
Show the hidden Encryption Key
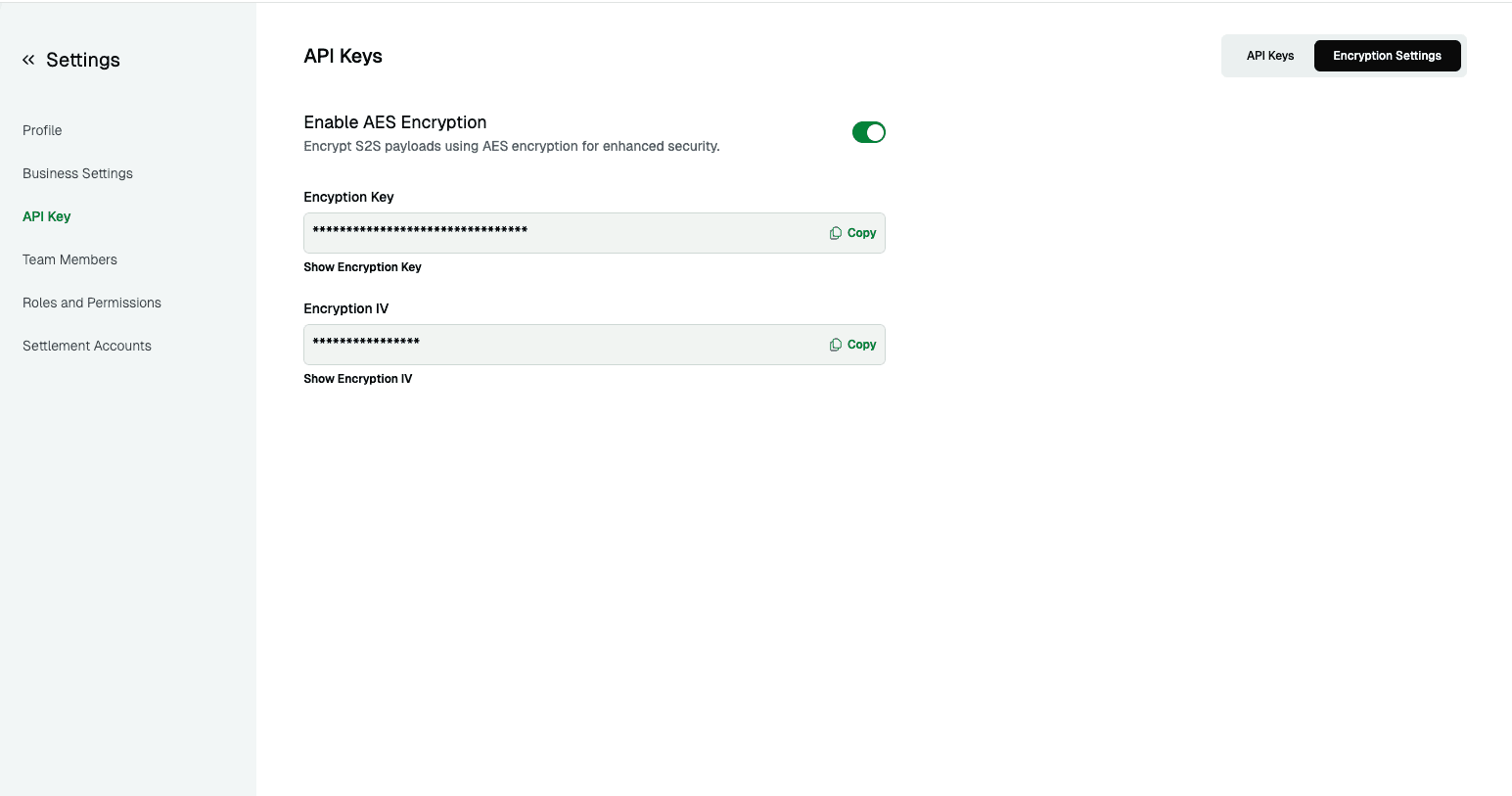click(x=362, y=266)
